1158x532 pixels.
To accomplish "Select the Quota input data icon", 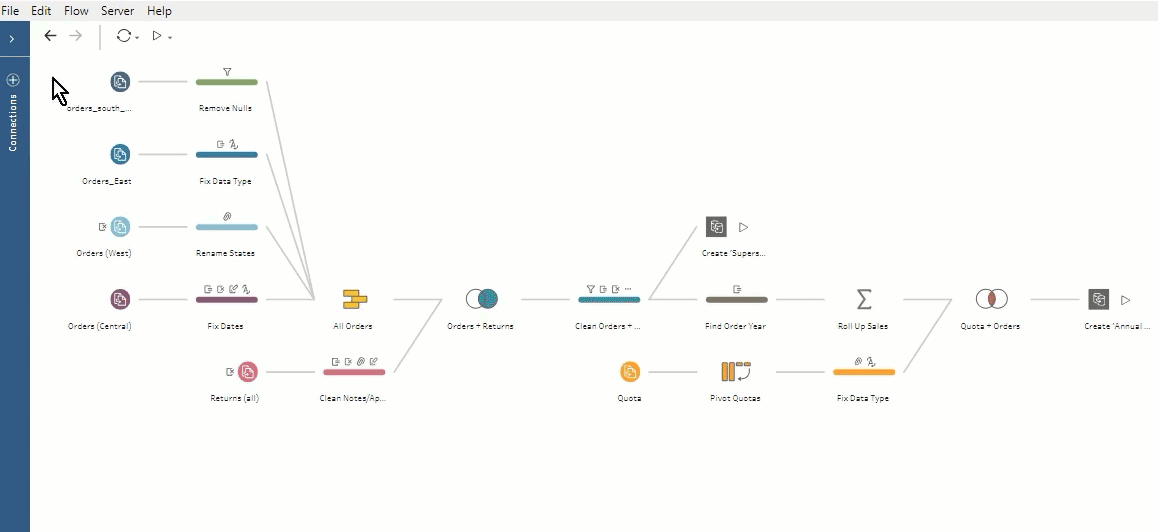I will (x=629, y=372).
